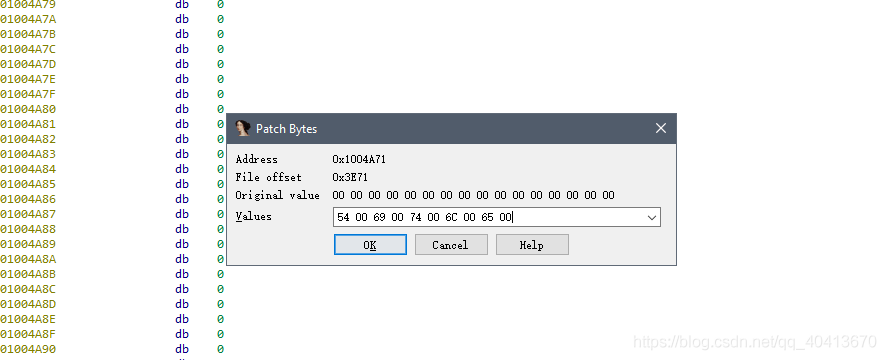This screenshot has width=886, height=360.
Task: Select disassembly line 01004A85
Action: (112, 184)
